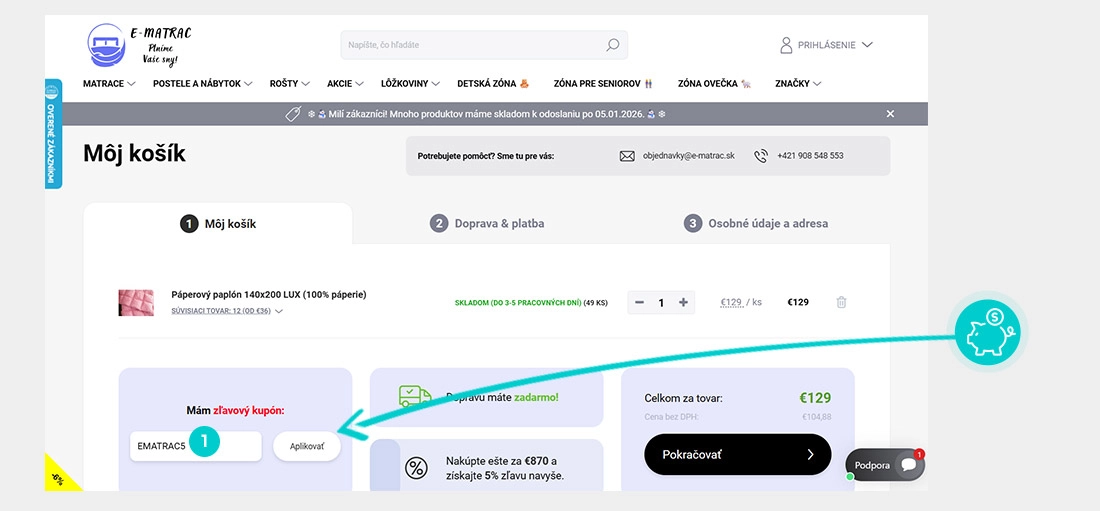
Task: Open Páperový paplón 140x200 LUX product link
Action: 269,295
